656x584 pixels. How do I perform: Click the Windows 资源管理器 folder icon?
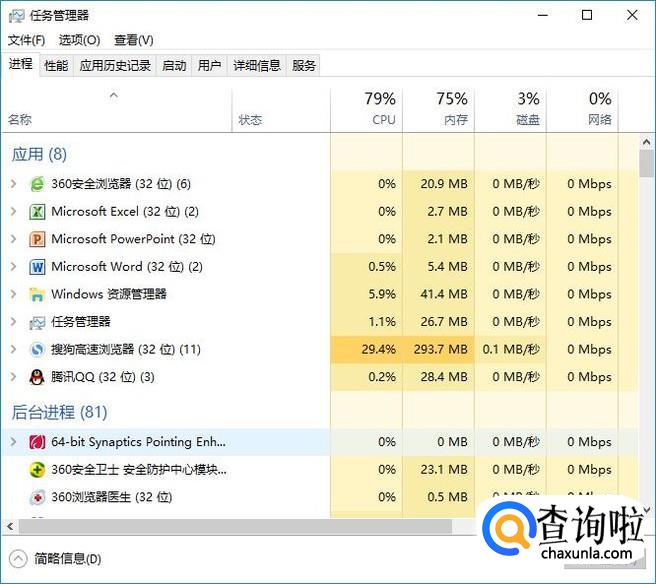coord(37,294)
